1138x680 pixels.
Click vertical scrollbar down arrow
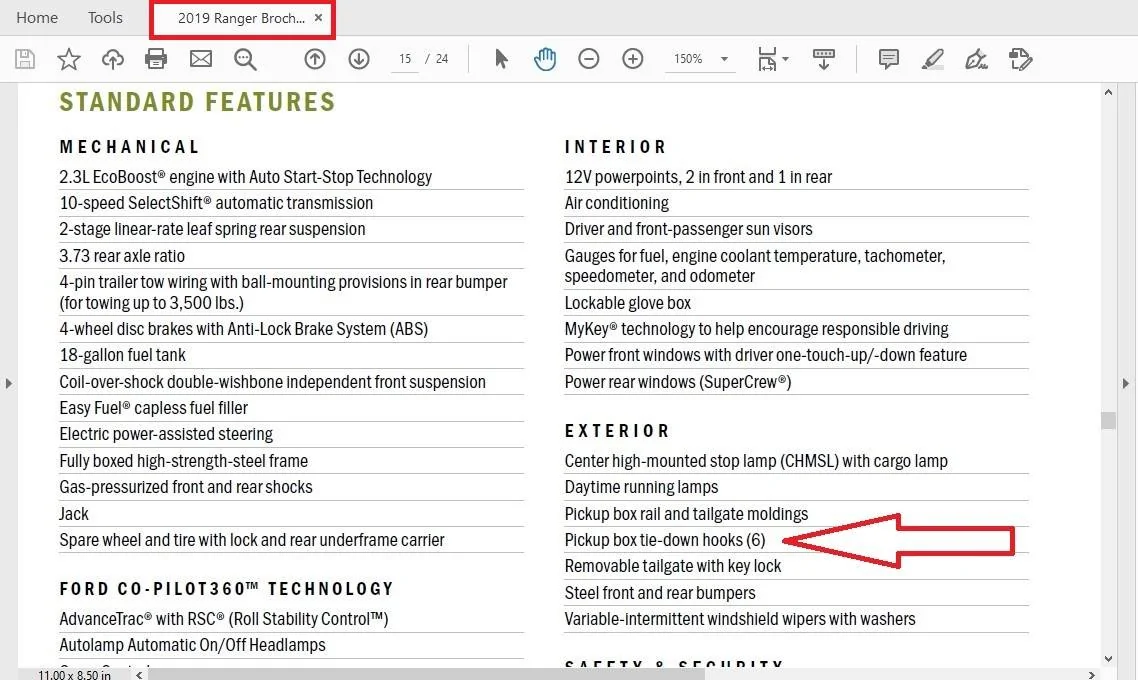coord(1108,659)
